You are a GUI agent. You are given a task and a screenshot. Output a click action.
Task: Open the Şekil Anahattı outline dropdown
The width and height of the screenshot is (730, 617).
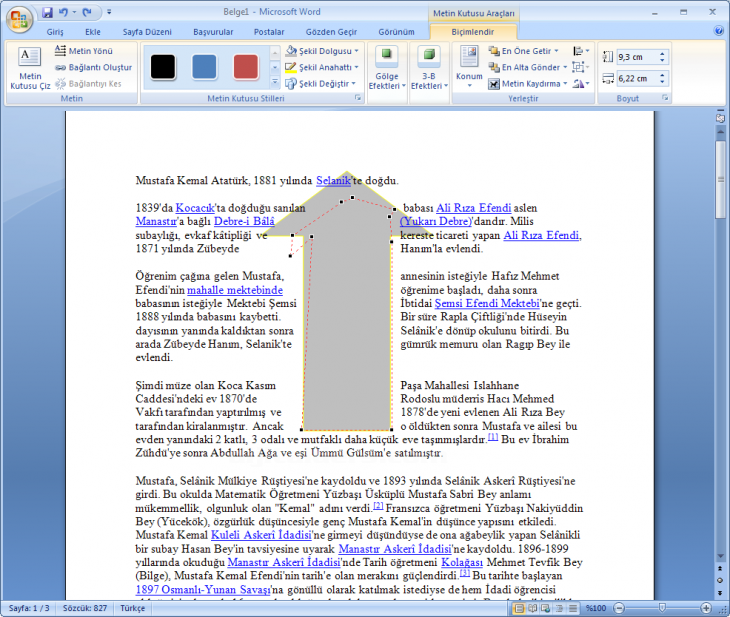click(x=322, y=67)
